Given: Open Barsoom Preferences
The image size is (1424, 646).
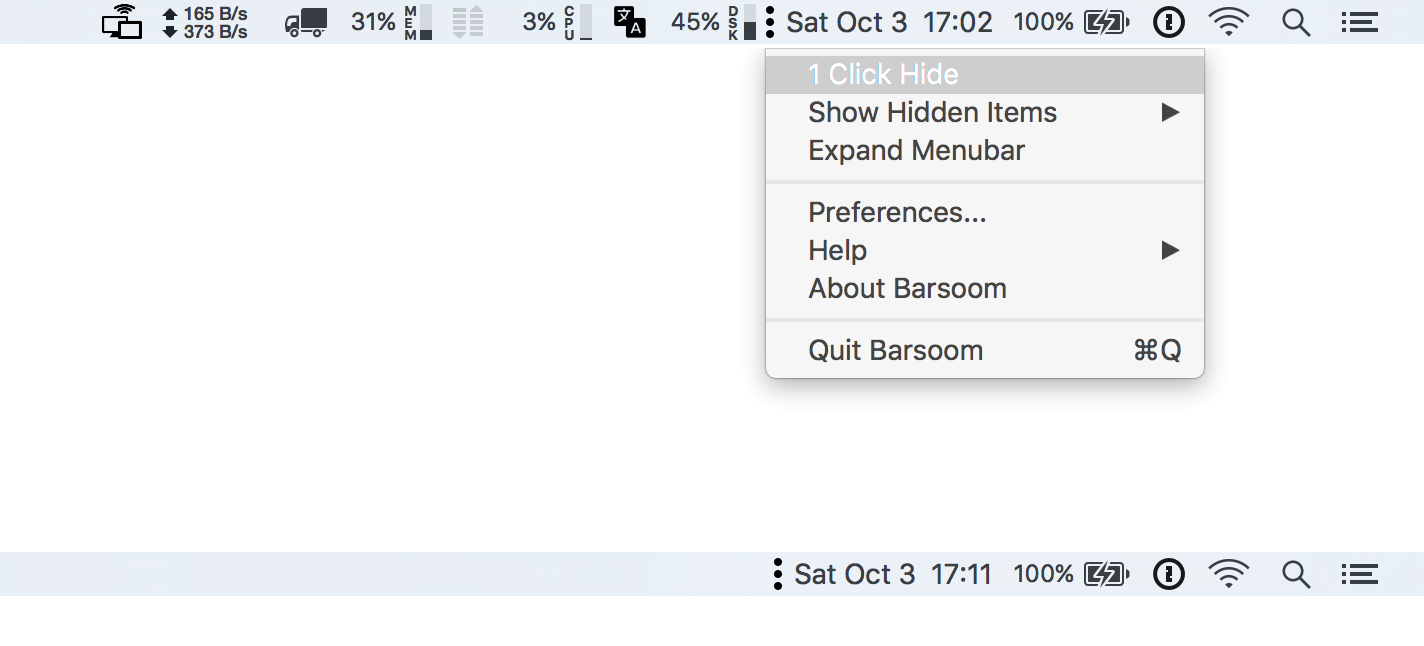Looking at the screenshot, I should (897, 213).
